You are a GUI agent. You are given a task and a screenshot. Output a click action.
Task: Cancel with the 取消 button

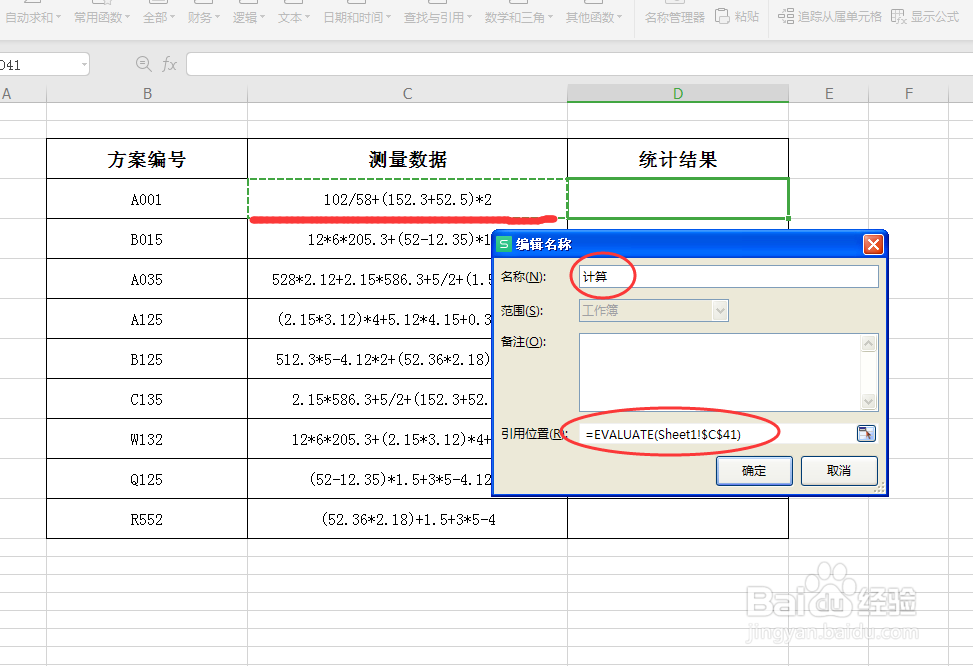(x=839, y=470)
